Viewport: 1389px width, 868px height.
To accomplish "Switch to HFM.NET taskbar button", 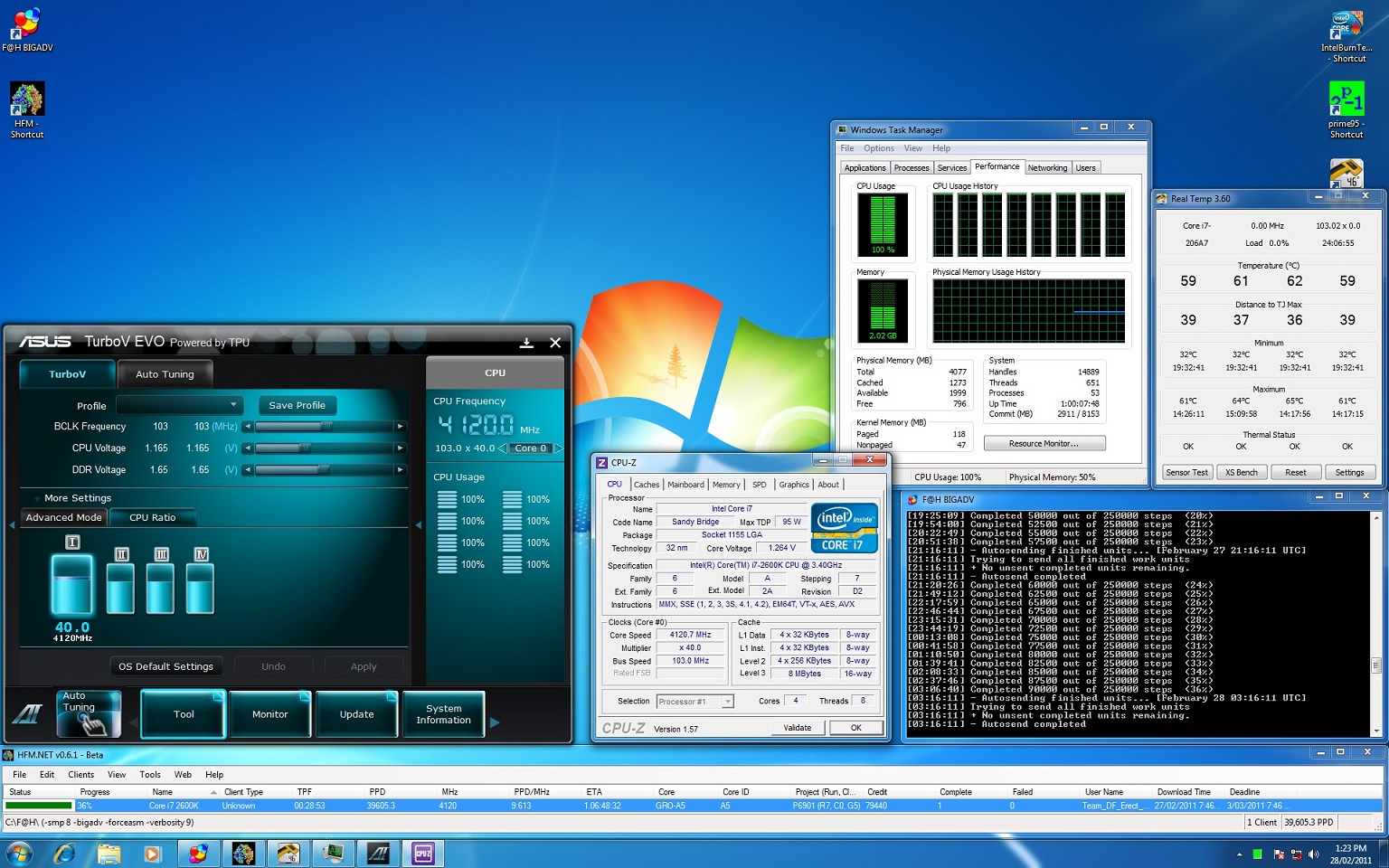I will 243,853.
